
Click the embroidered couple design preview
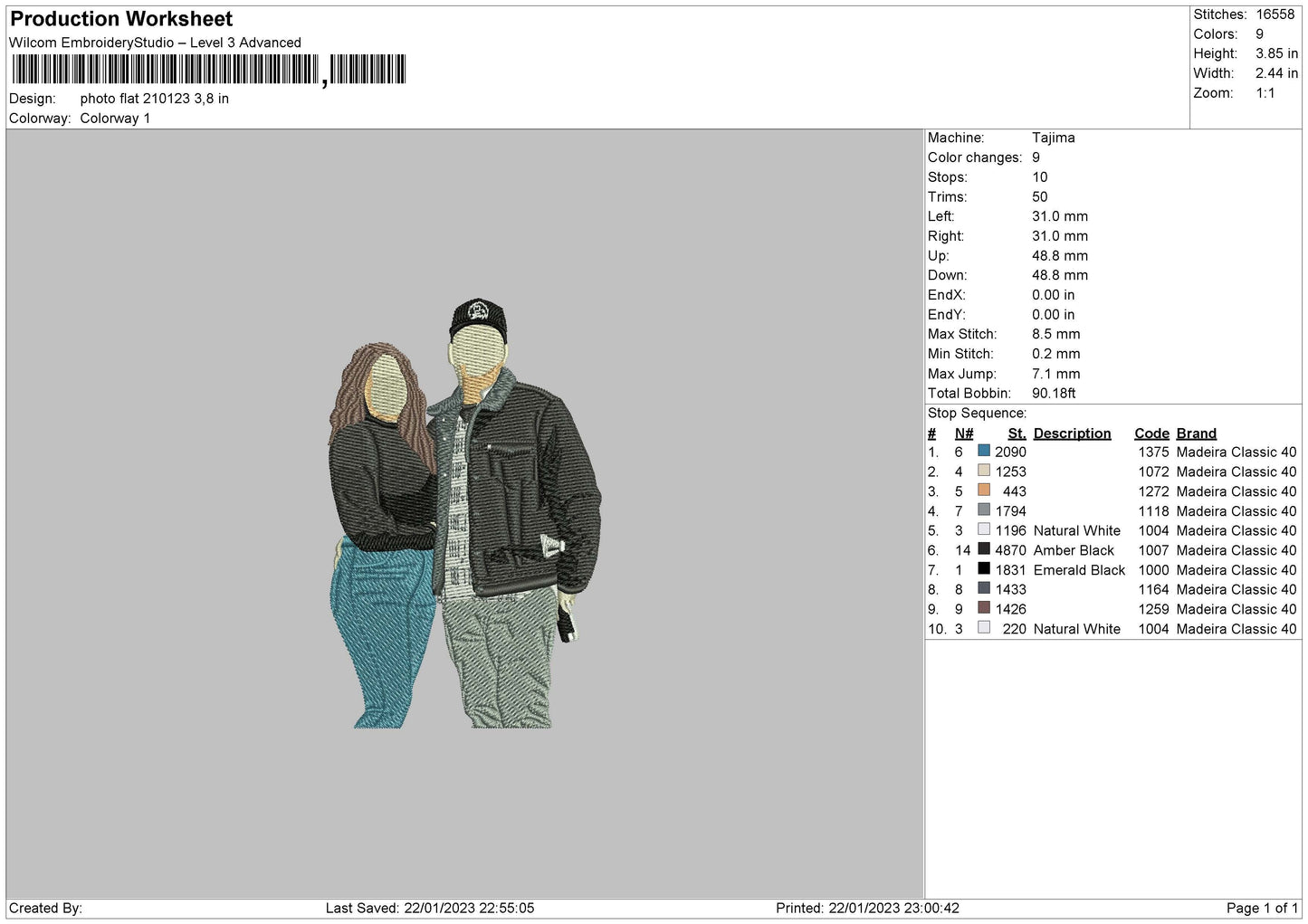464,514
